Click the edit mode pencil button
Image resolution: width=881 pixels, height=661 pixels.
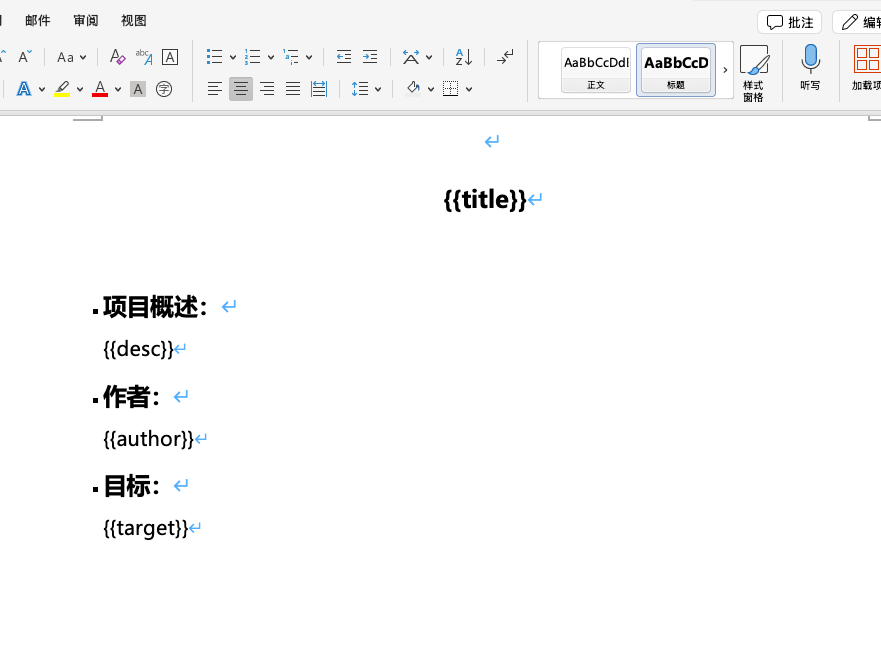click(857, 22)
